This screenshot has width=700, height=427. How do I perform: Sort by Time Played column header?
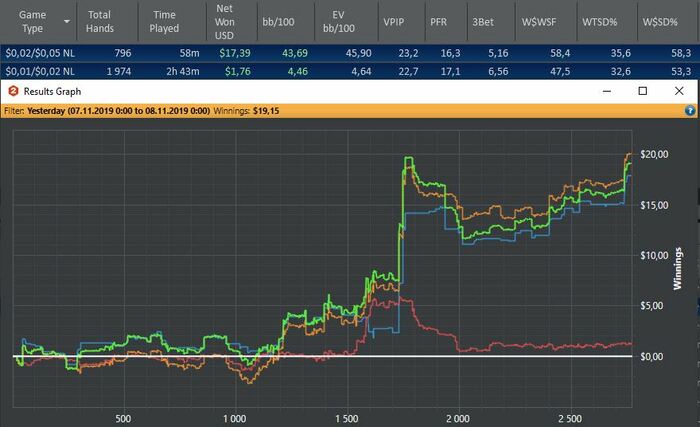(x=164, y=21)
